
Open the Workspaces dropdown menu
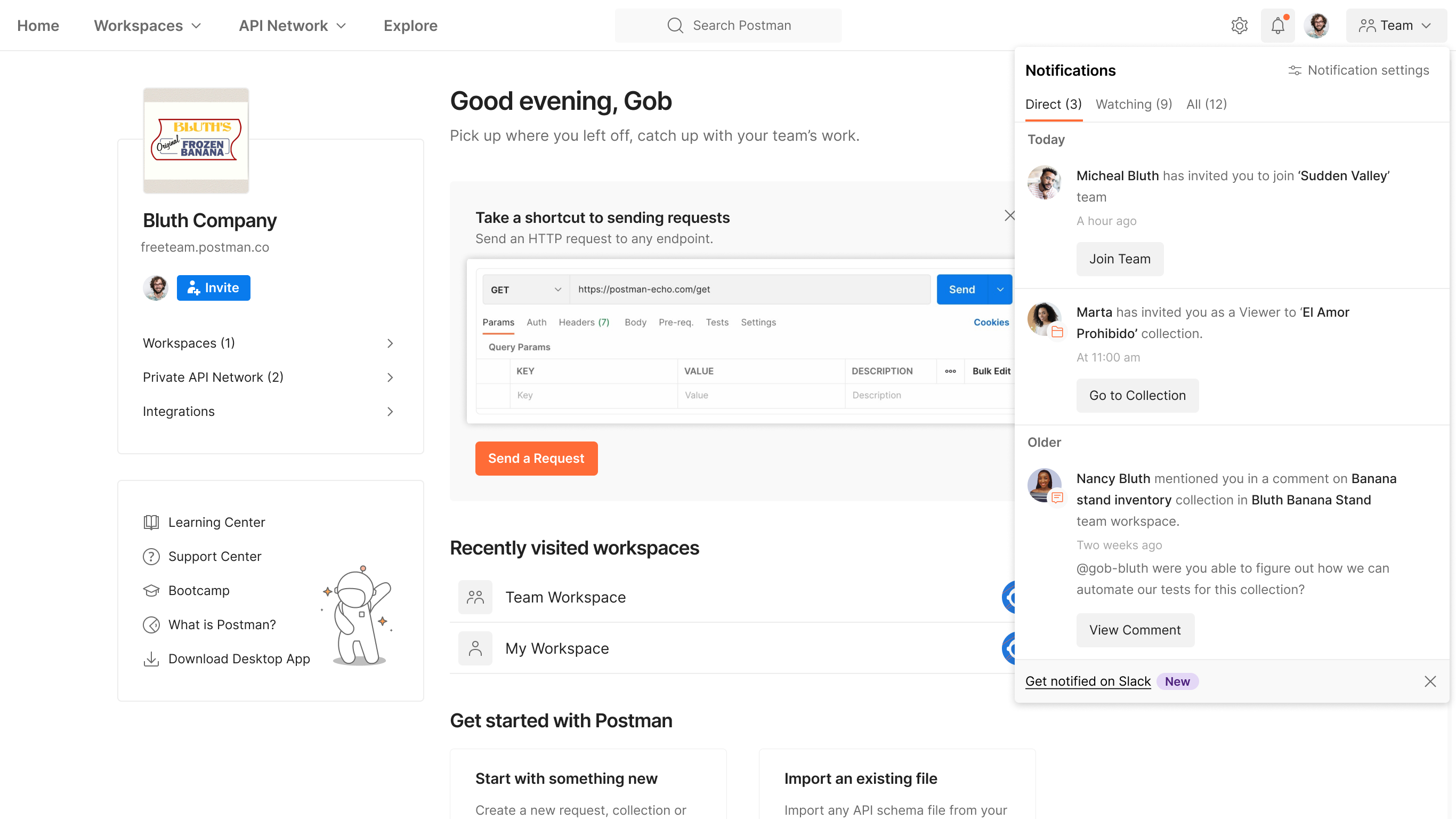(148, 26)
